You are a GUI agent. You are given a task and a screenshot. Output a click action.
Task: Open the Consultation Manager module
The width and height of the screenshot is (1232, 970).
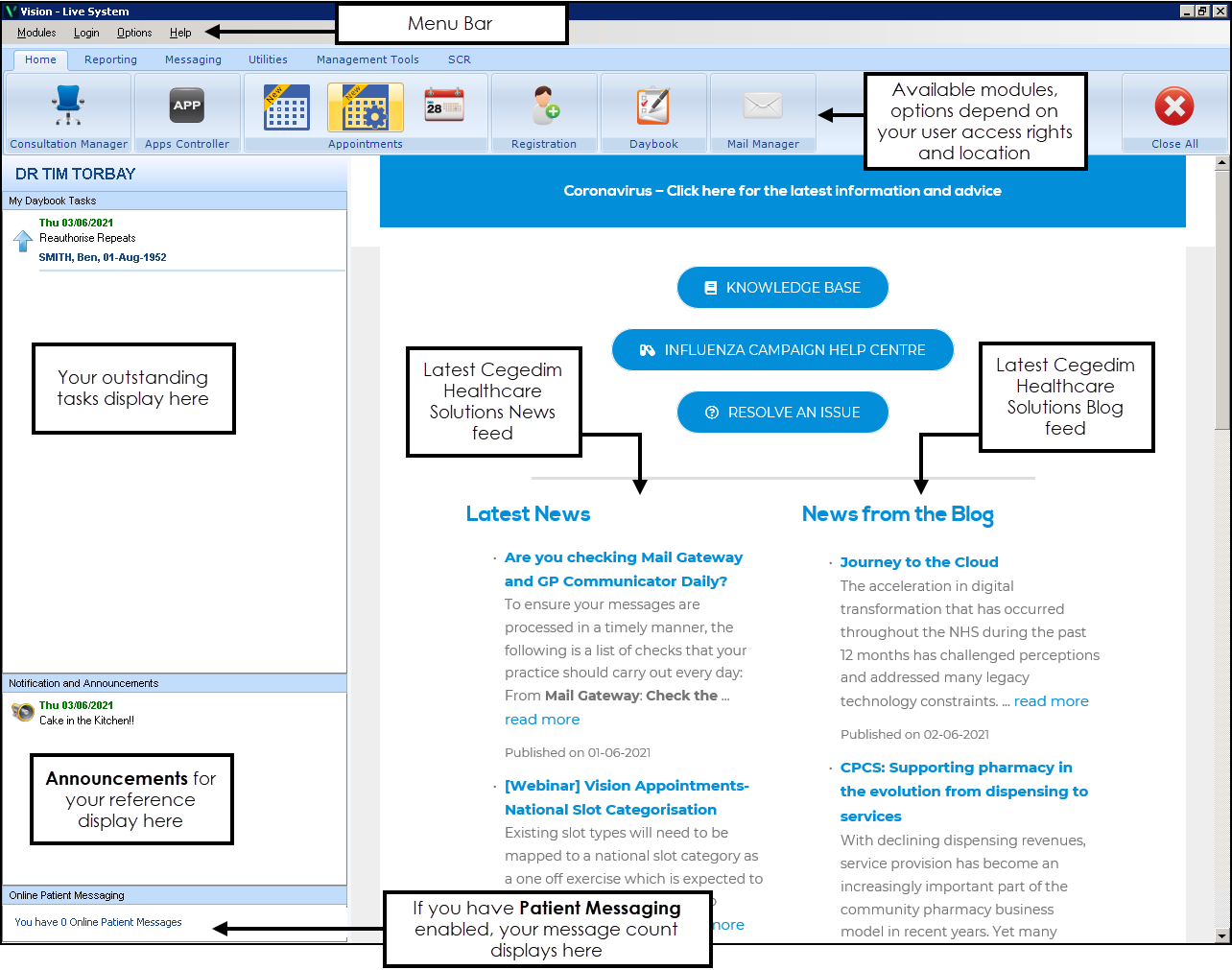(68, 107)
